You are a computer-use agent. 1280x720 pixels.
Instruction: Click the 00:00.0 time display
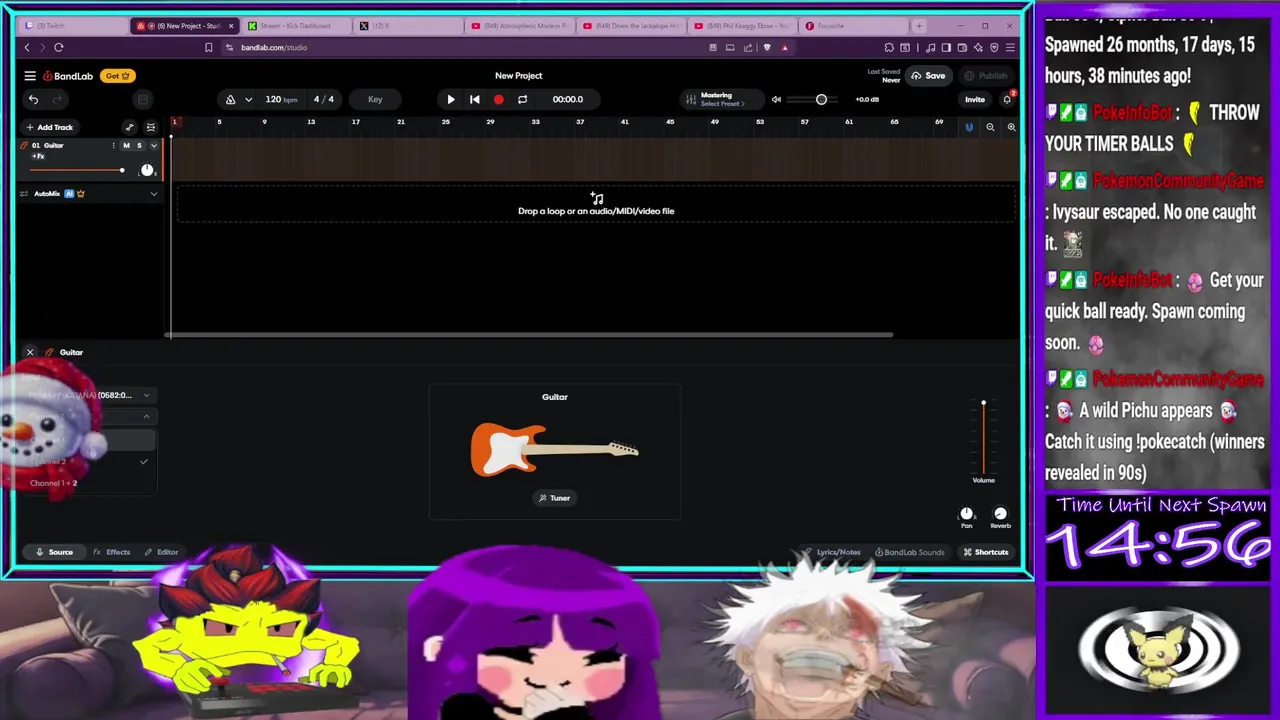567,99
